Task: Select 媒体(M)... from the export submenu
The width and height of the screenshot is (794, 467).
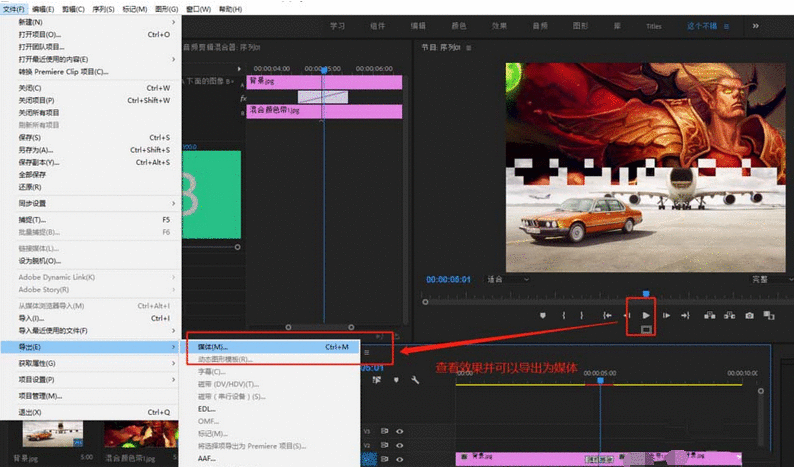Action: pos(214,347)
